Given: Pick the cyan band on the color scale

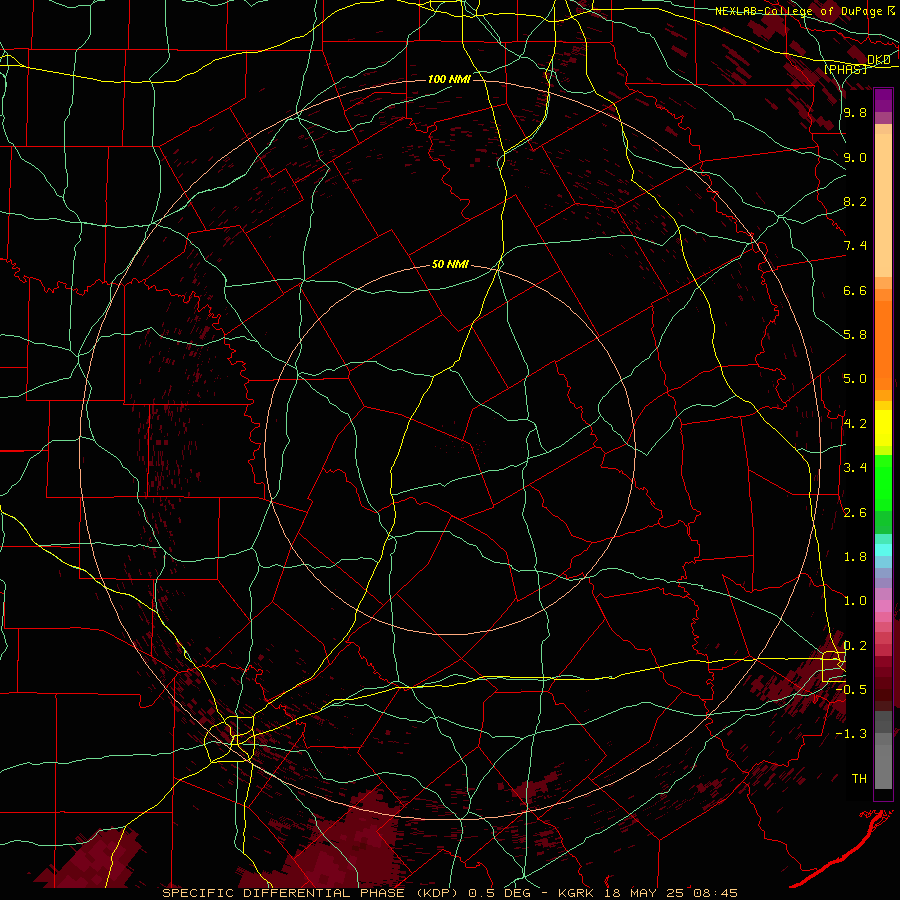Looking at the screenshot, I should 883,550.
